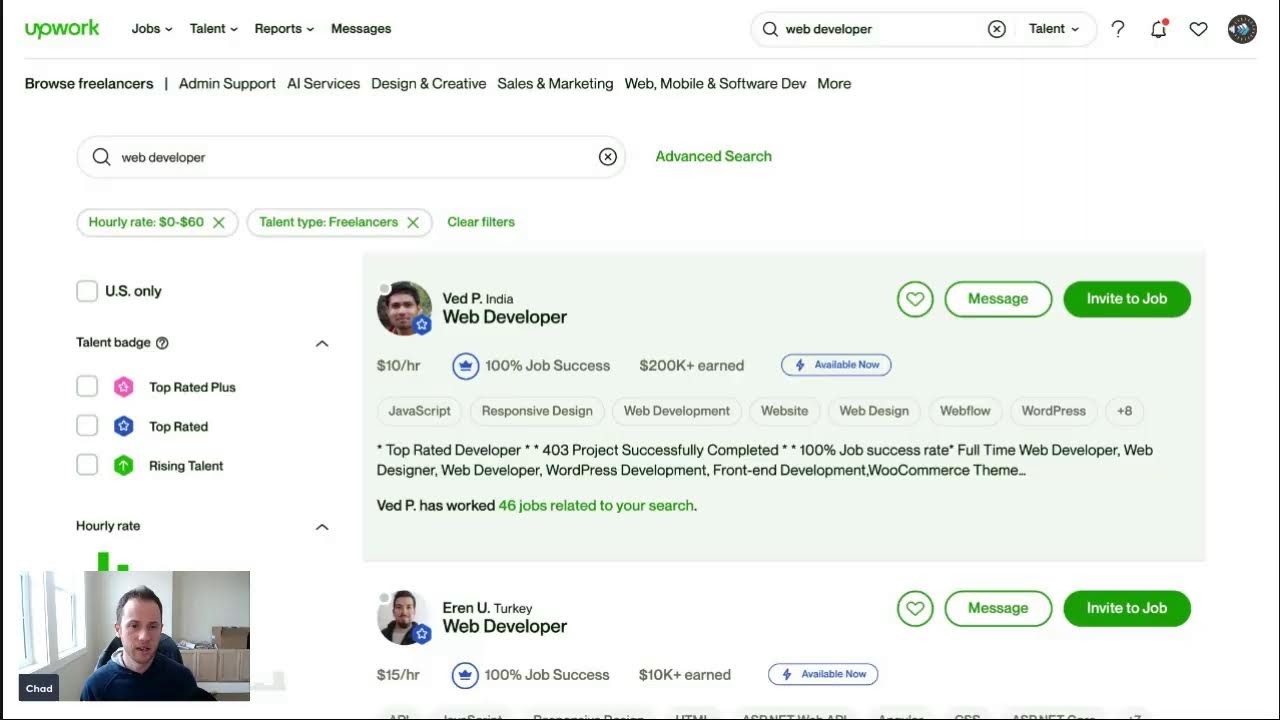Screen dimensions: 1280x720
Task: Open the help question mark icon
Action: coord(1118,29)
